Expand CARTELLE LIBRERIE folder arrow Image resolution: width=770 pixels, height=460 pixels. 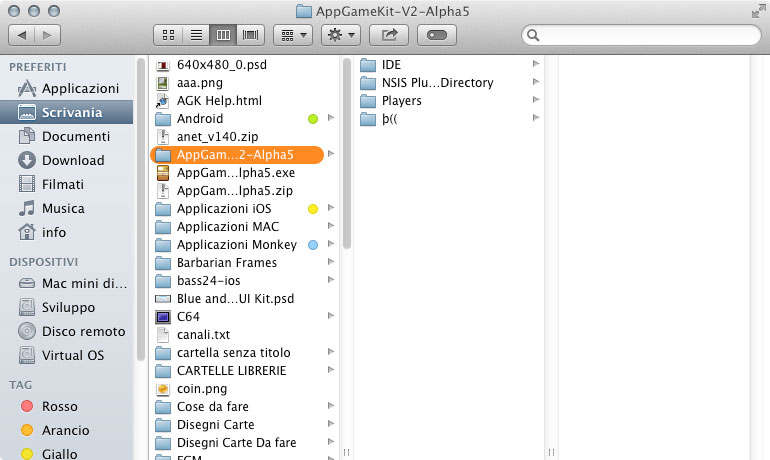coord(331,370)
